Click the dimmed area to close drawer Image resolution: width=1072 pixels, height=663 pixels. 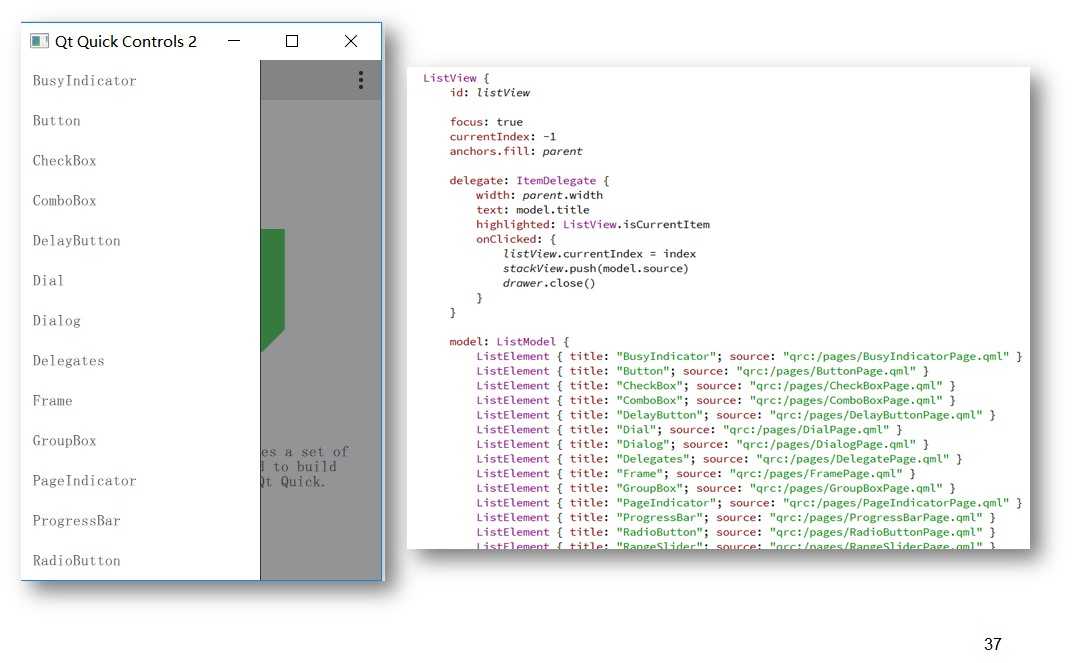point(321,320)
